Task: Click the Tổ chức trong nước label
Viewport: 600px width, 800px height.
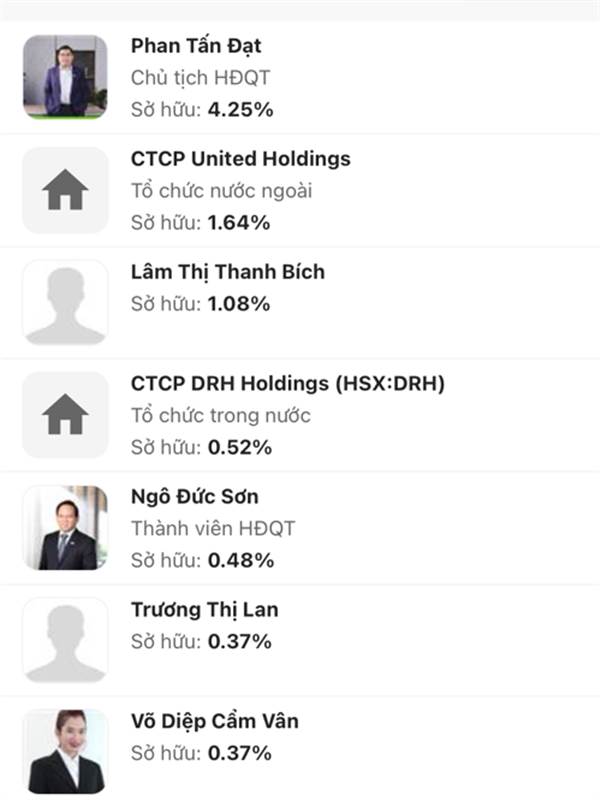Action: (221, 415)
